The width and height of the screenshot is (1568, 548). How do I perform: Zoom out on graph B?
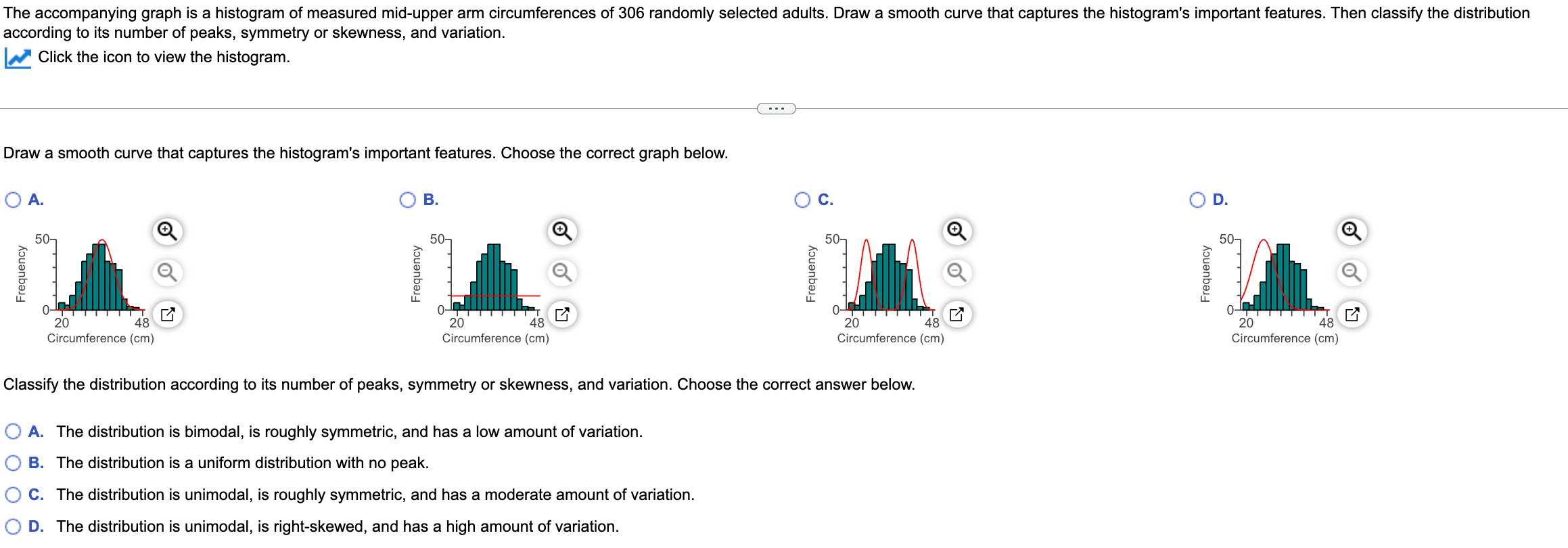tap(561, 273)
